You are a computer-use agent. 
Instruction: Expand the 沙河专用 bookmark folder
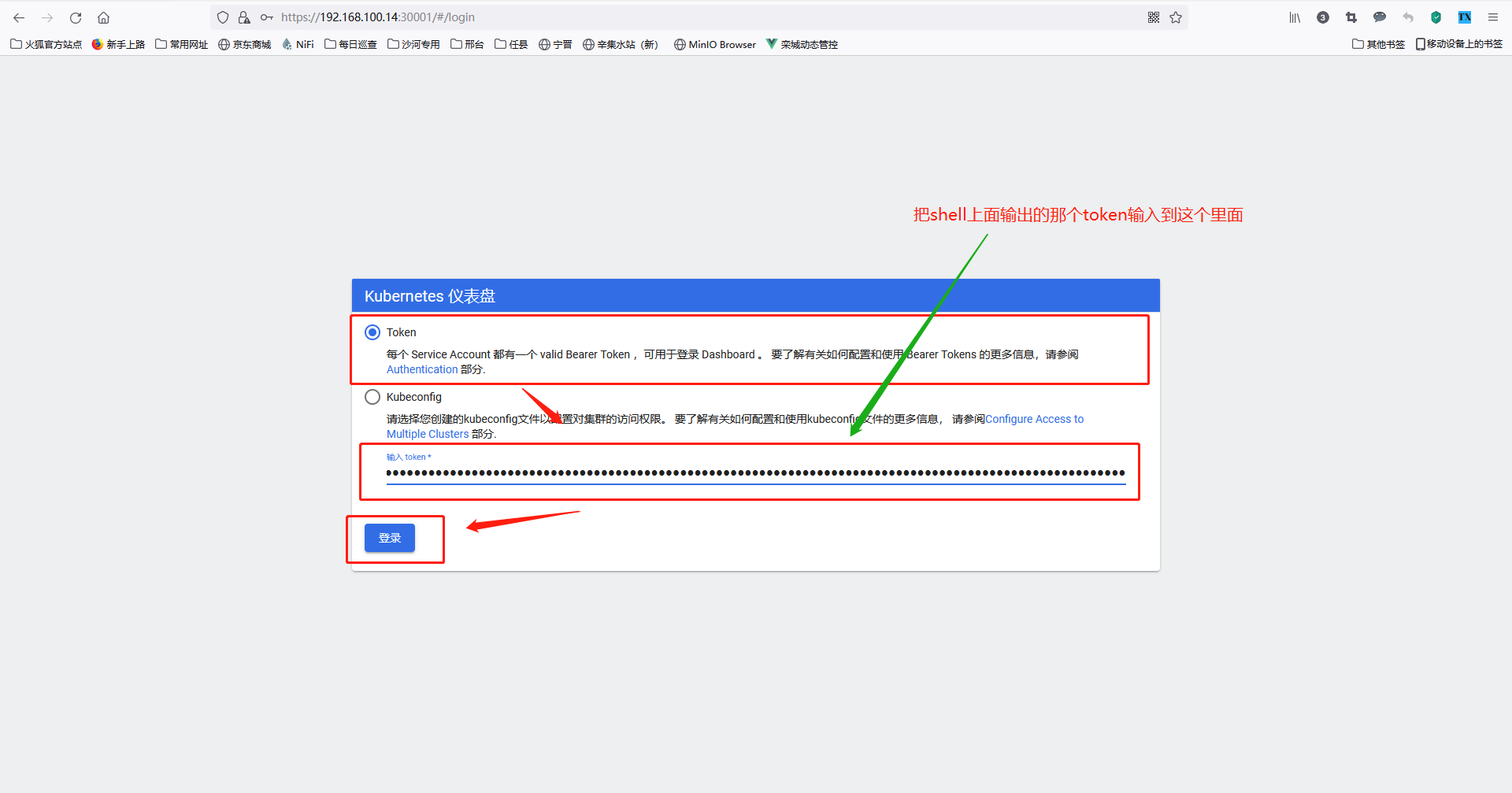(414, 44)
